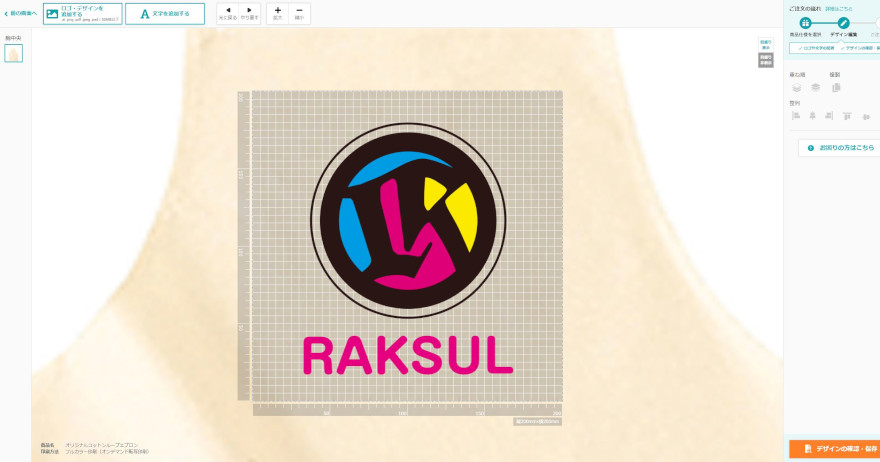880x462 pixels.
Task: Click 文字を追加する text button
Action: pyautogui.click(x=165, y=13)
